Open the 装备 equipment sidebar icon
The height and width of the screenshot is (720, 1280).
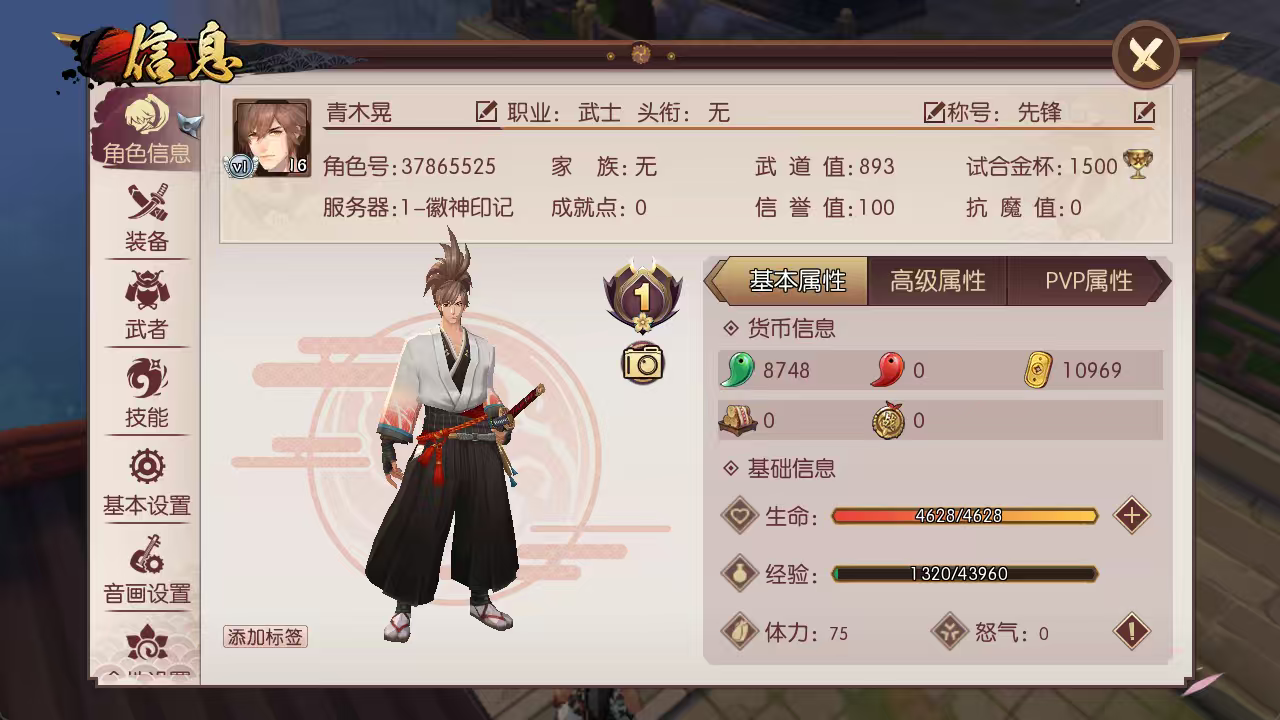(146, 218)
